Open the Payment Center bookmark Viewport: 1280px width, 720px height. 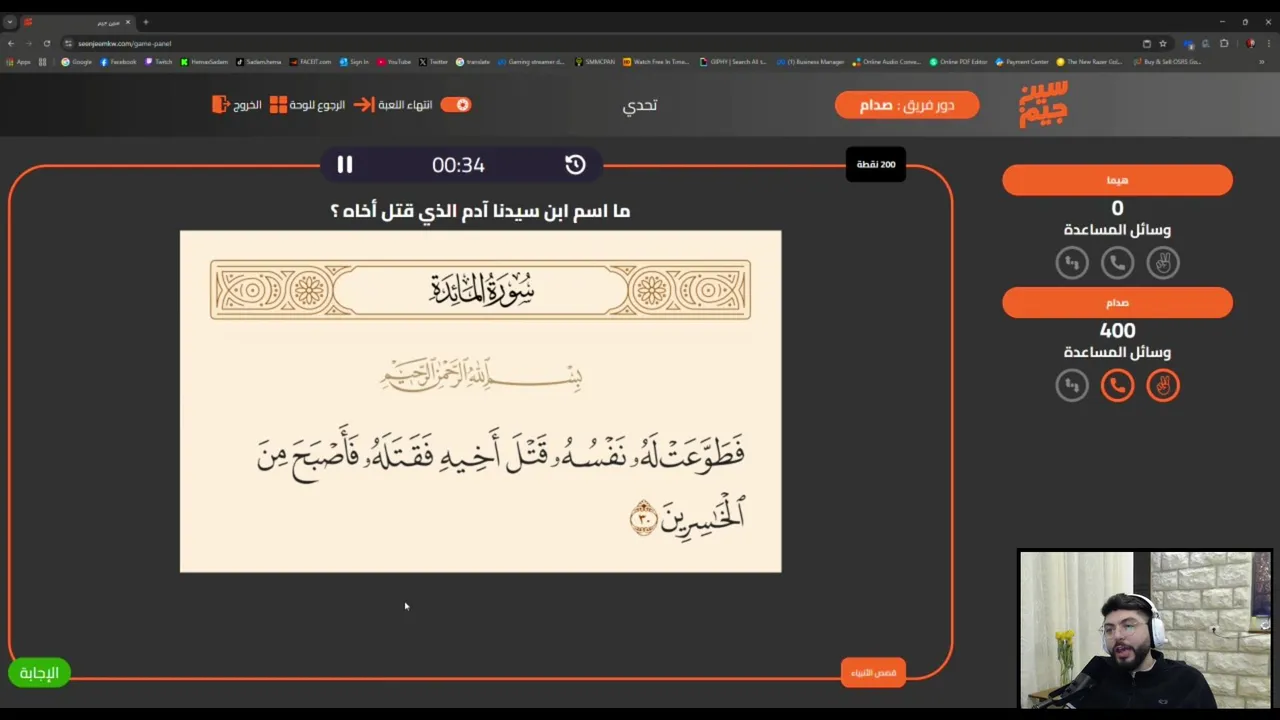click(1022, 62)
